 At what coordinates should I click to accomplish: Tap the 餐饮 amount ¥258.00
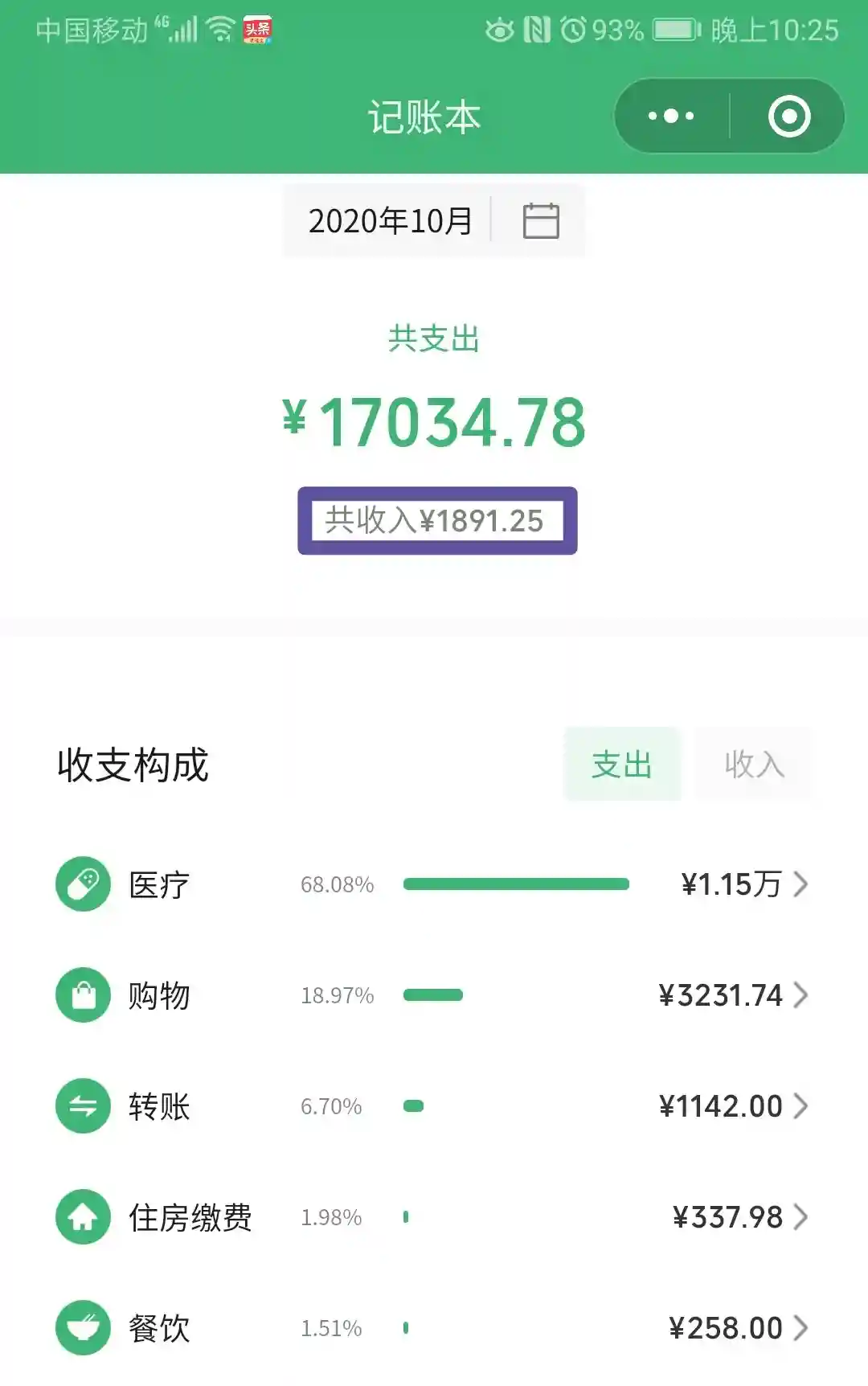726,1328
